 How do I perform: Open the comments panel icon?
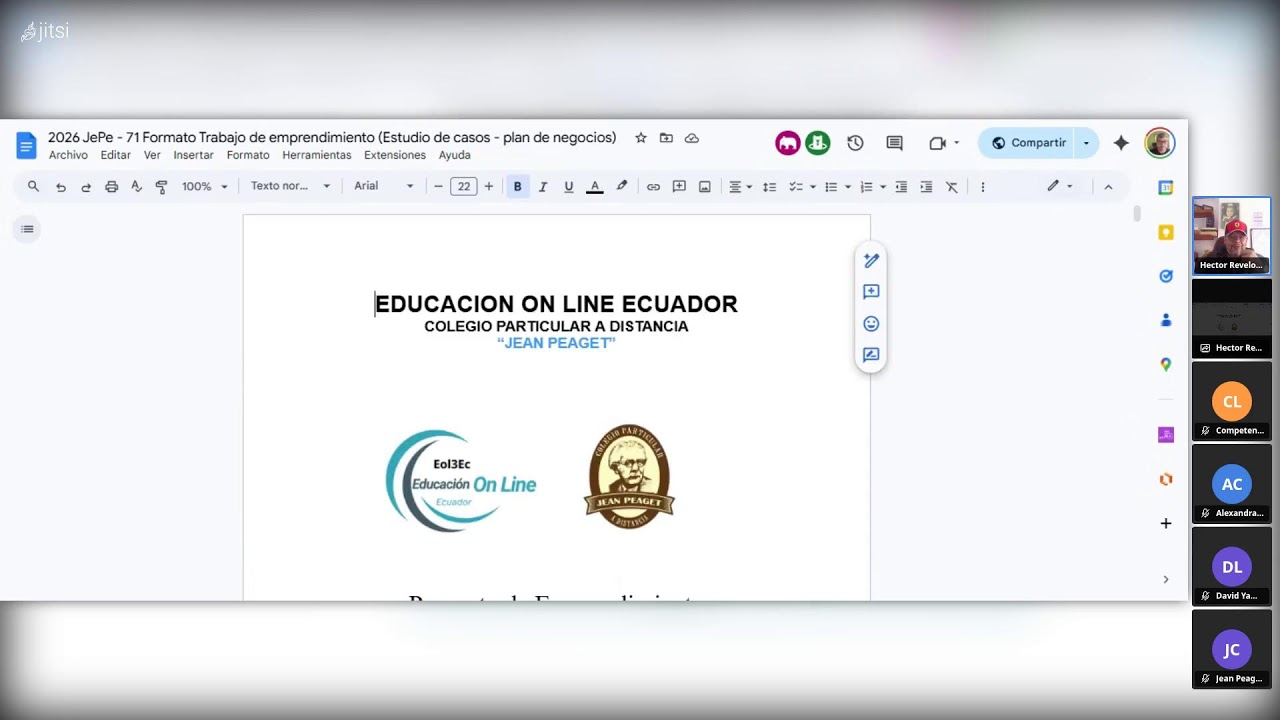coord(895,143)
